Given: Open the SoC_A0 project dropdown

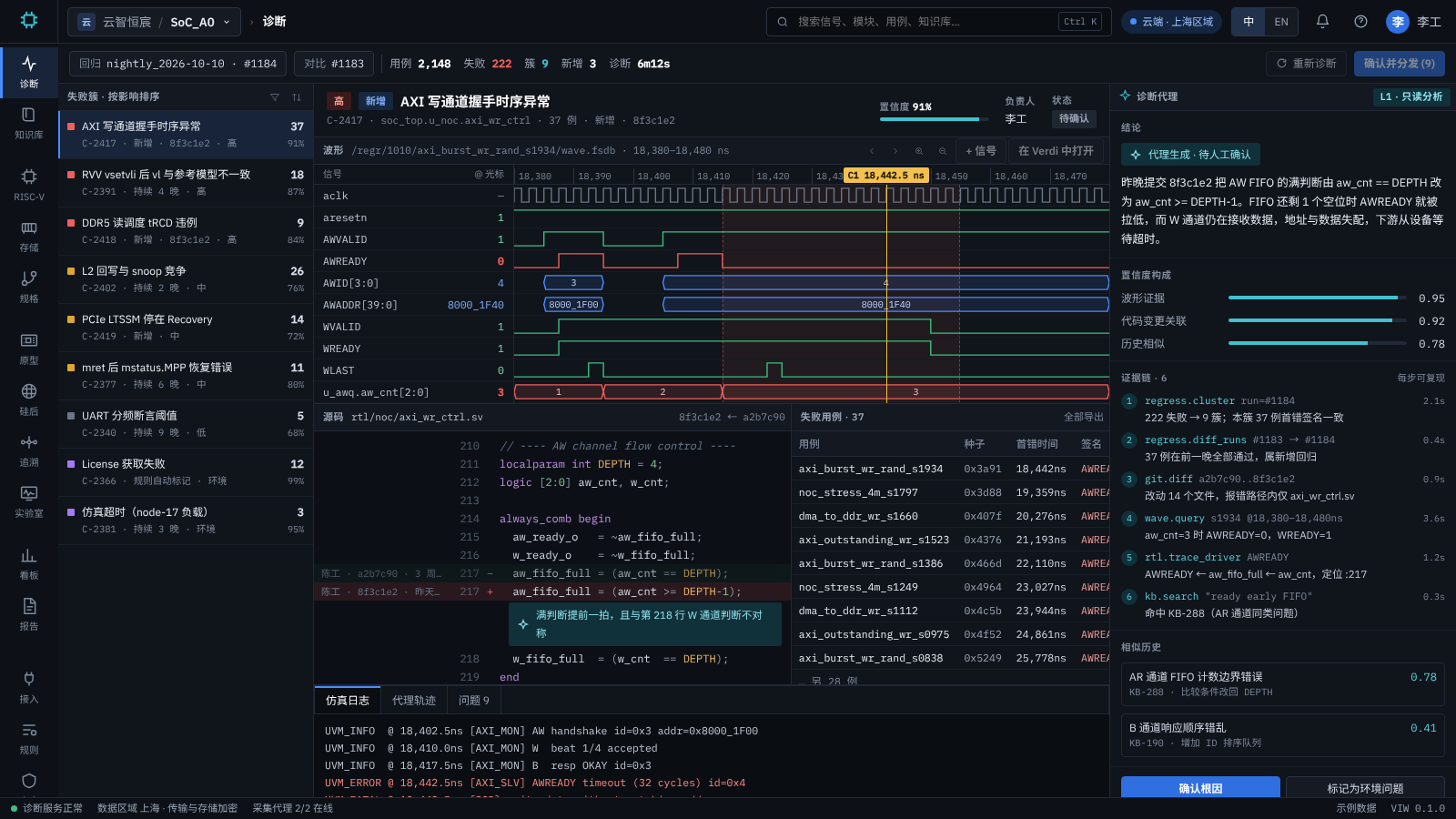Looking at the screenshot, I should click(x=154, y=22).
